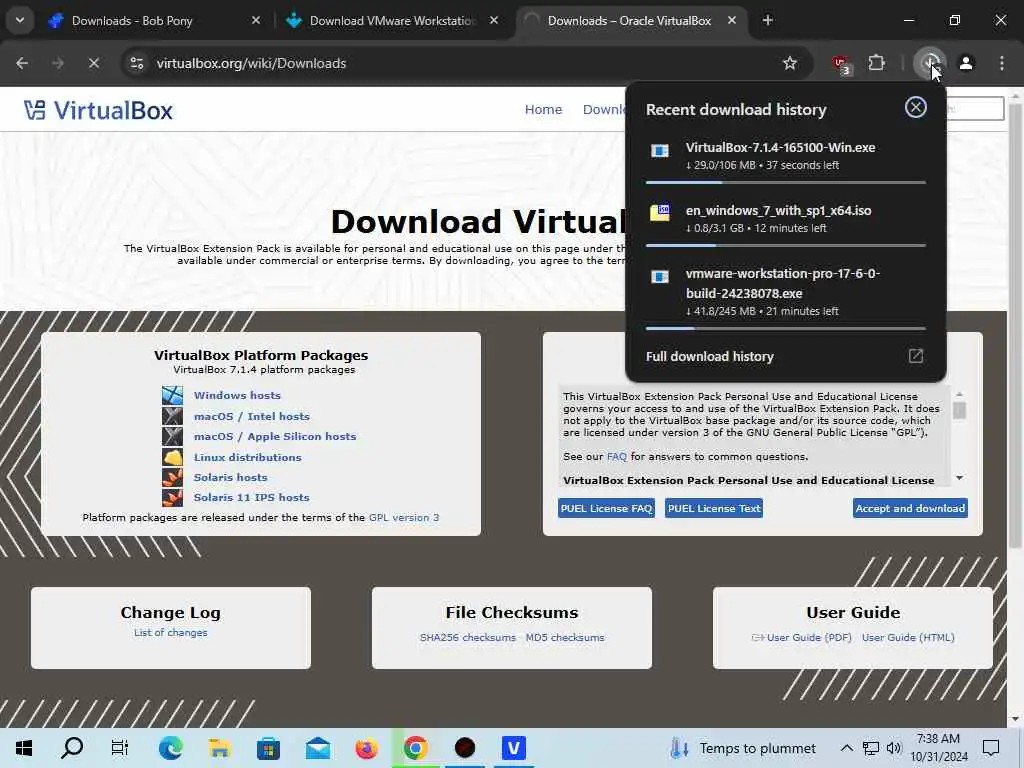
Task: Close the Recent download history popup
Action: [916, 107]
